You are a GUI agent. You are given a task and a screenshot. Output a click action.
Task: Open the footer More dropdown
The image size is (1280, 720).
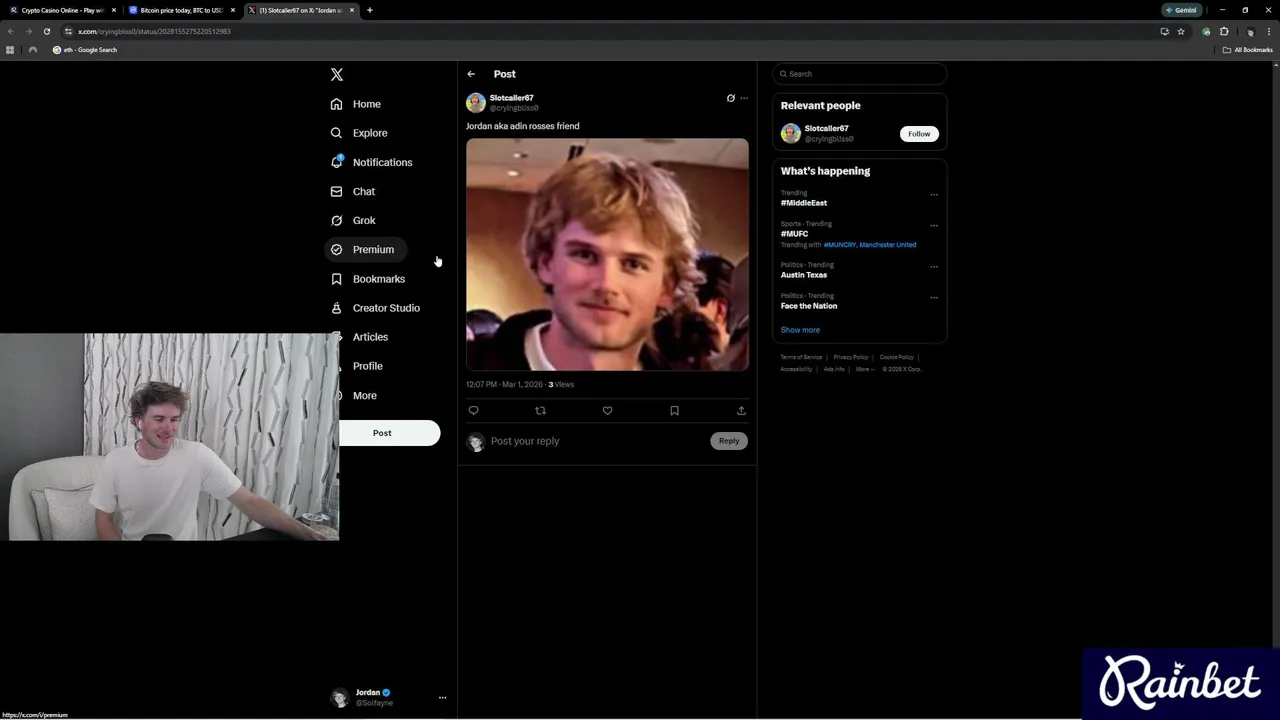click(x=865, y=369)
